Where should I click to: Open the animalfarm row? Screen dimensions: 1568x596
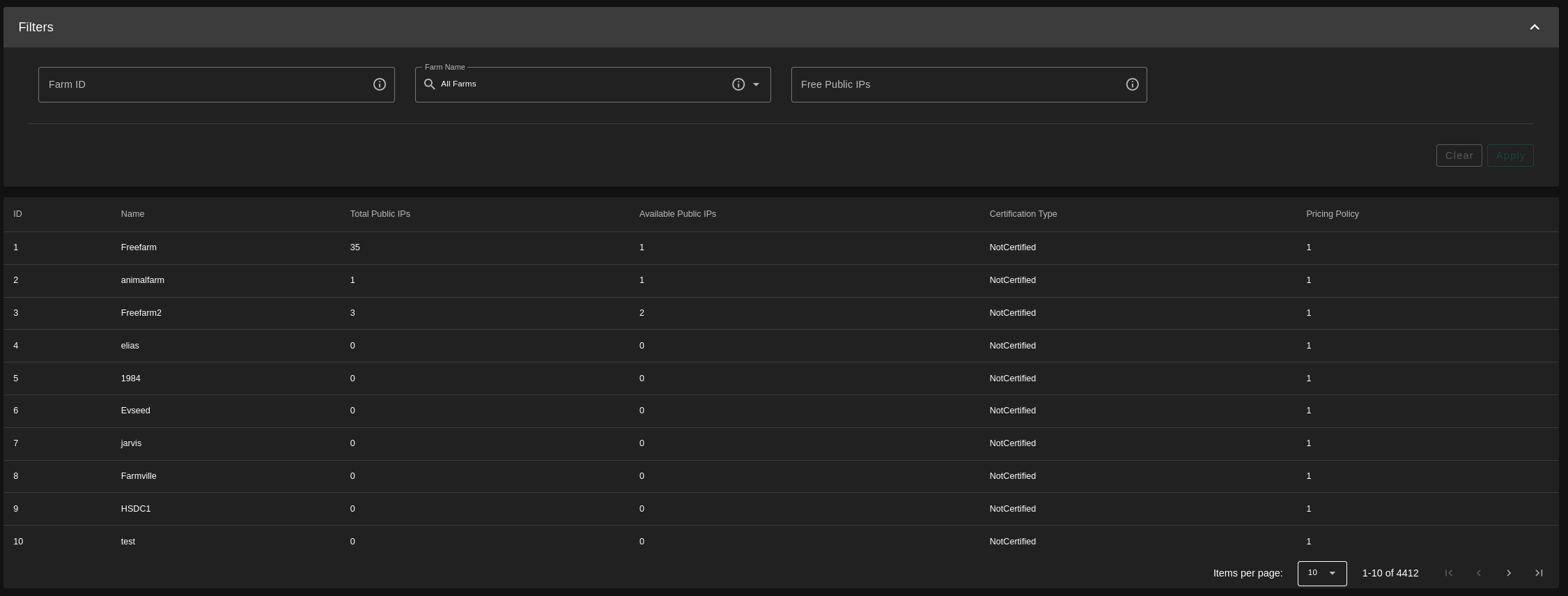pos(143,280)
